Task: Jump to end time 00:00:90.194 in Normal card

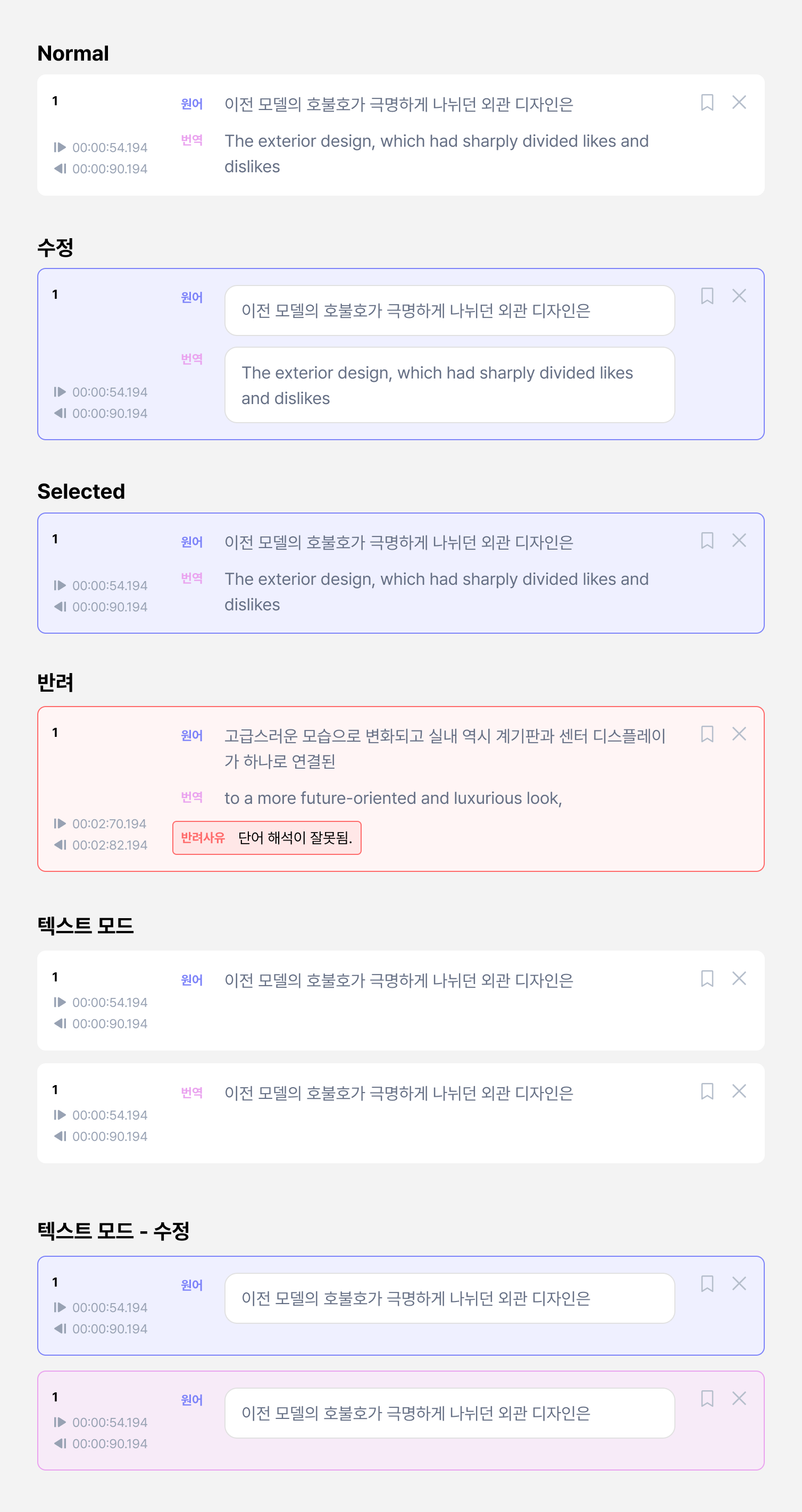Action: click(x=60, y=169)
